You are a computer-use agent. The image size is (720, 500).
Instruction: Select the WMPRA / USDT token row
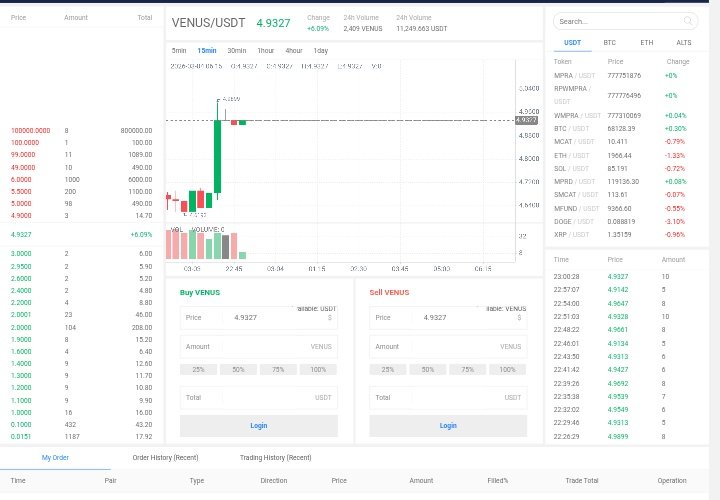point(625,115)
